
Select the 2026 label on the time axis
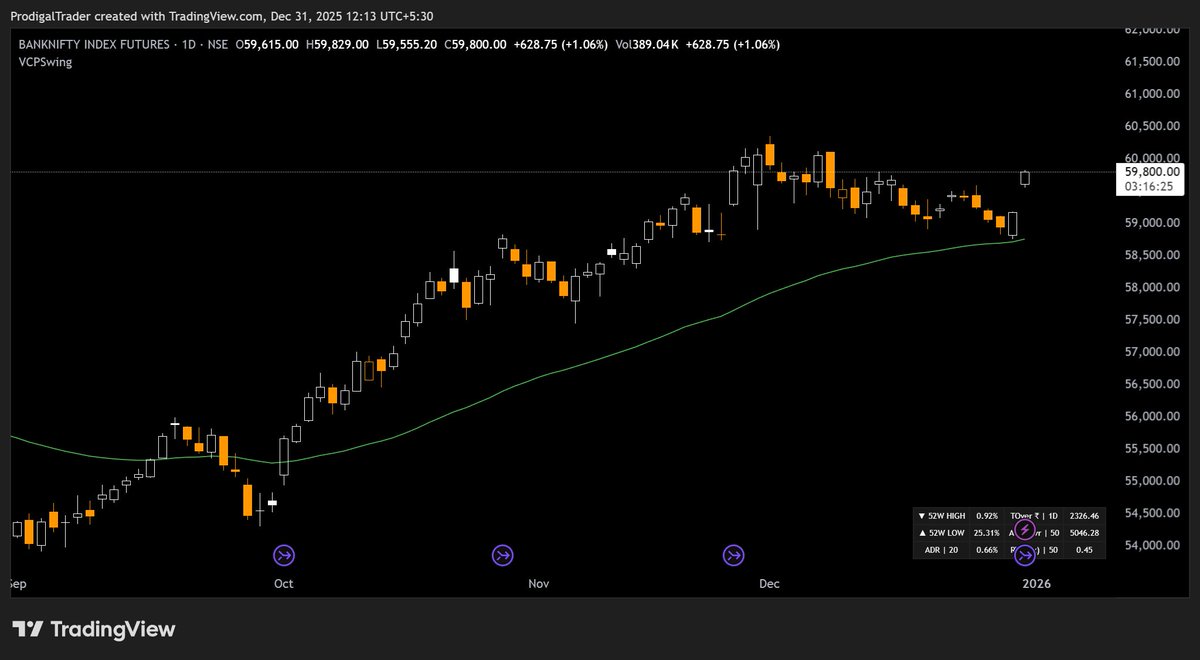pos(1036,583)
